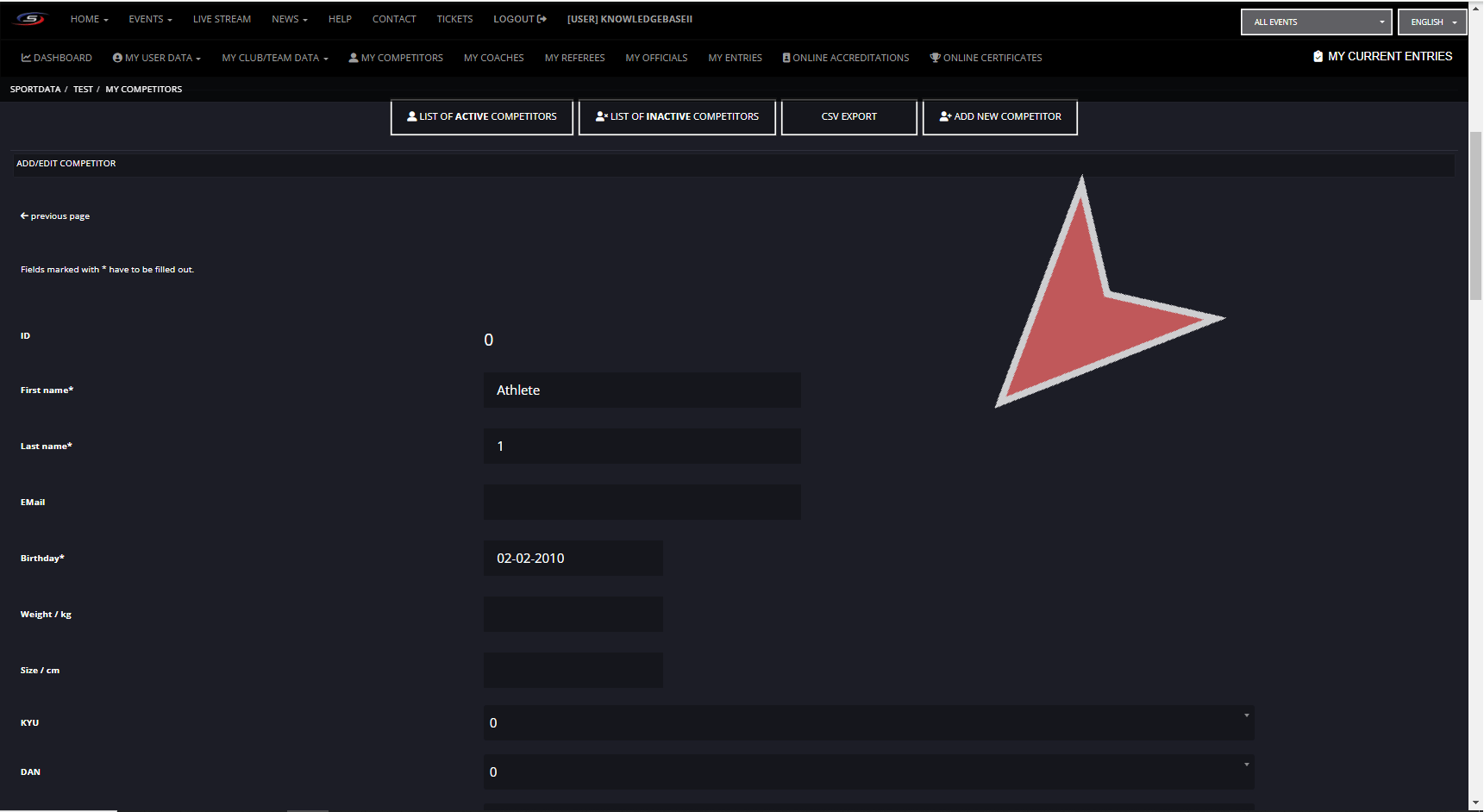The width and height of the screenshot is (1484, 812).
Task: Open My Club/Team Data menu
Action: point(275,58)
